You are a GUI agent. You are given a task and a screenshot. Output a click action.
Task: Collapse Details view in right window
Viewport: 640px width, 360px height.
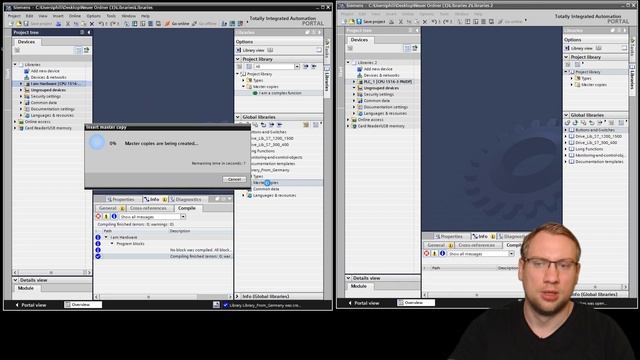tap(349, 278)
